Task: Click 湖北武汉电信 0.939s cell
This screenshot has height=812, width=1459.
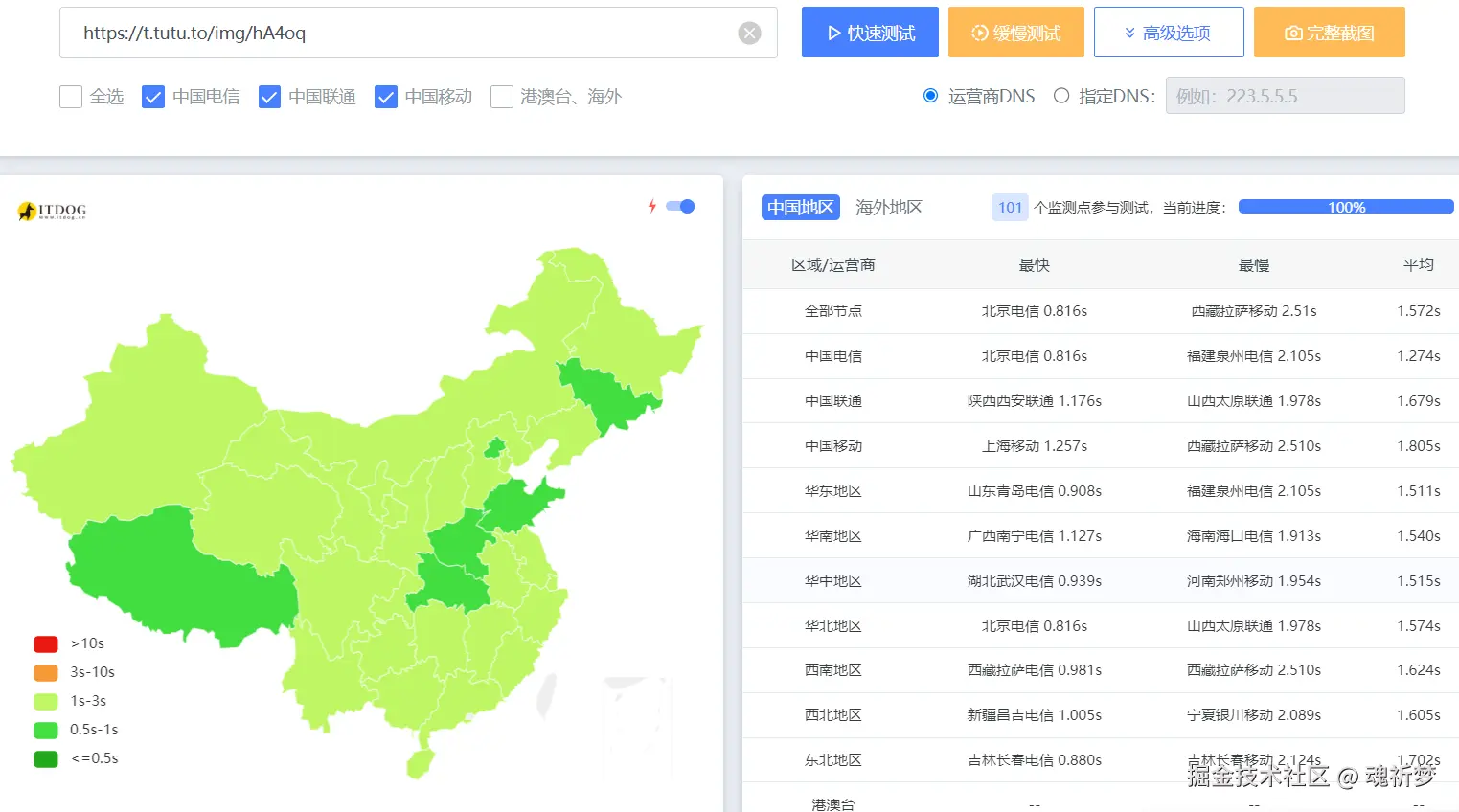Action: tap(1035, 581)
